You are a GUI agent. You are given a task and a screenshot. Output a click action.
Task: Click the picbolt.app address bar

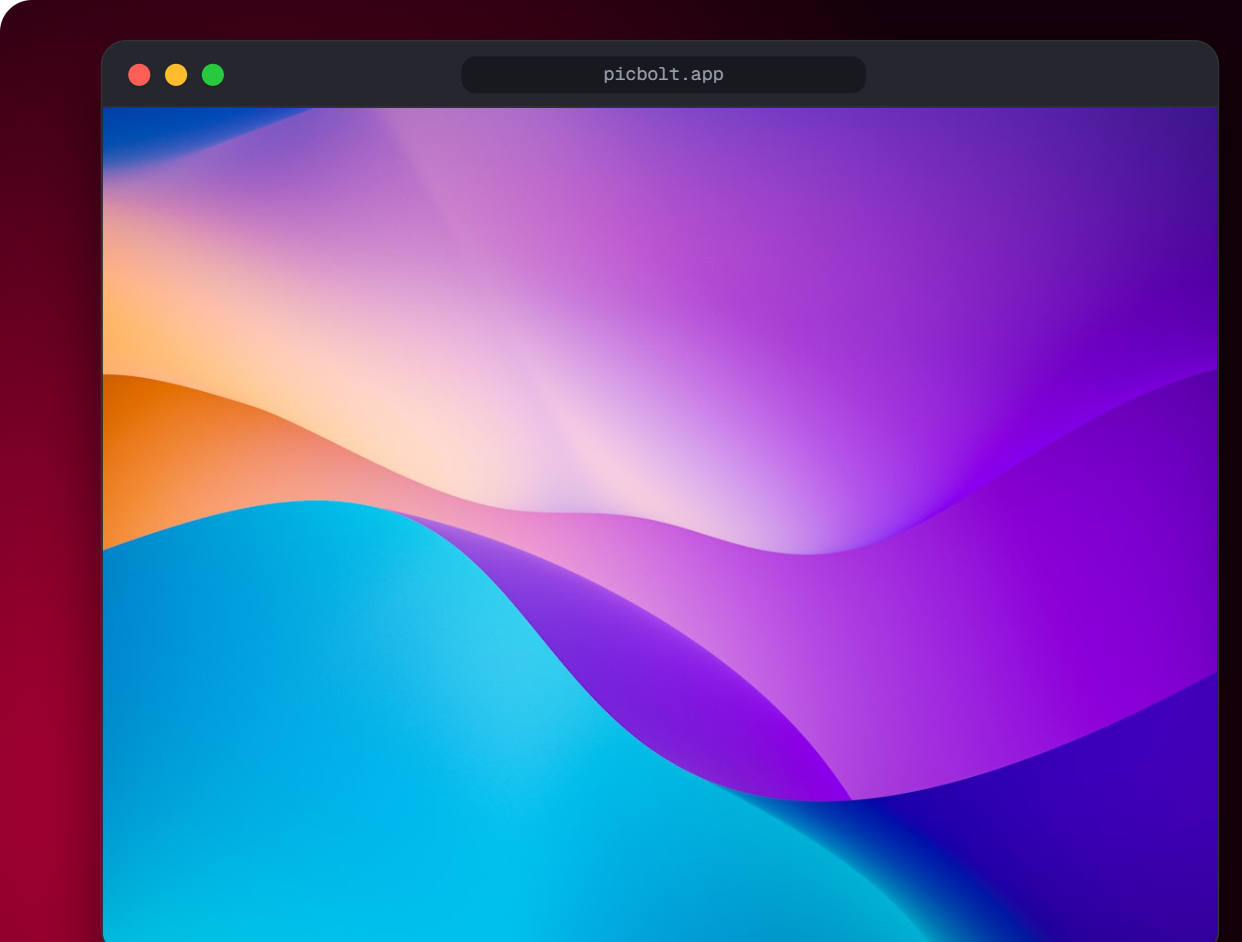[x=663, y=75]
